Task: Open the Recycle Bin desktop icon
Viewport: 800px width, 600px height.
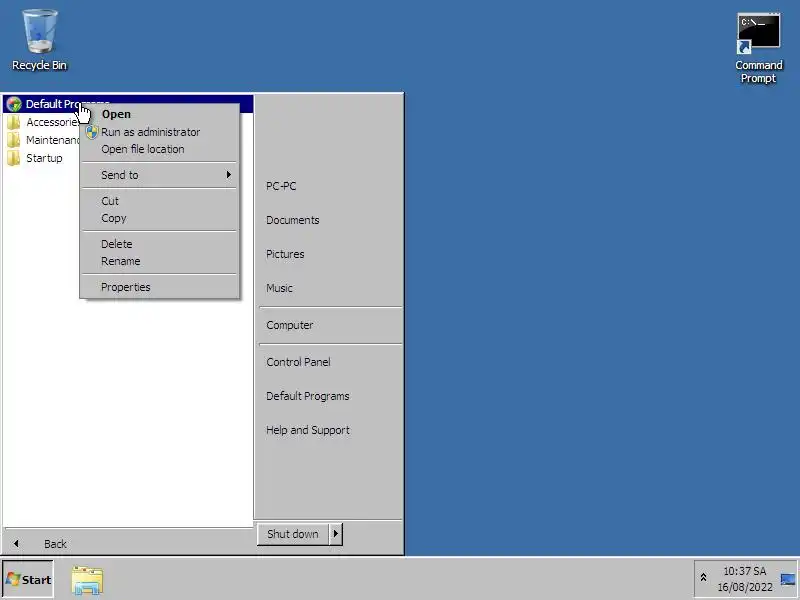Action: [x=39, y=39]
